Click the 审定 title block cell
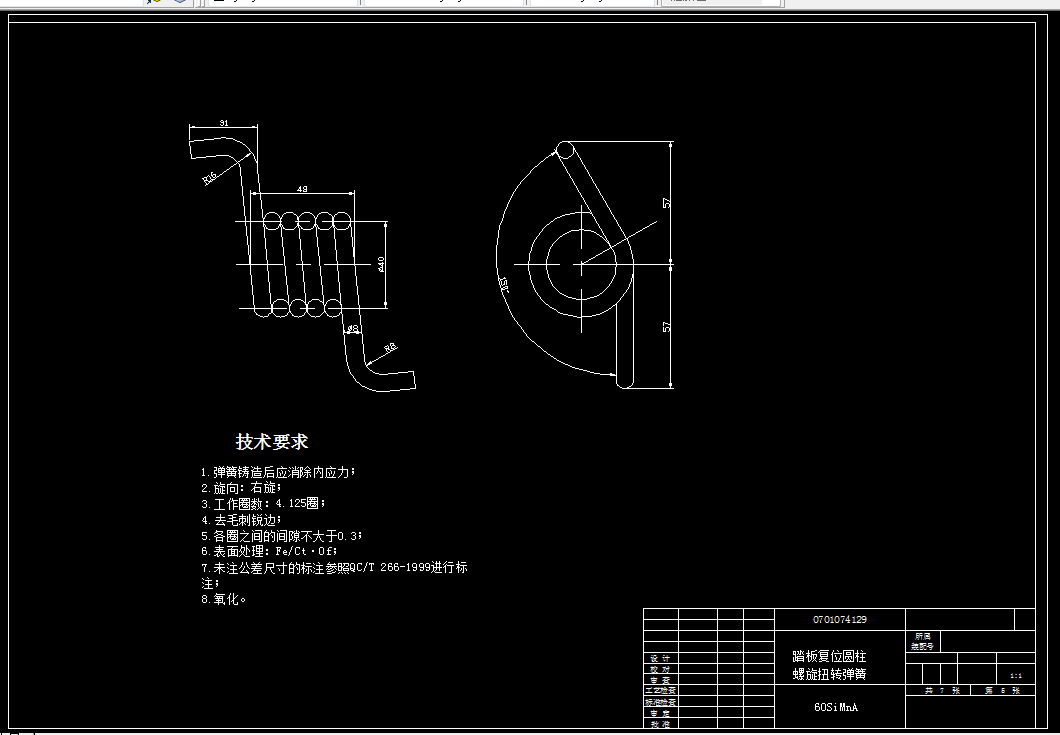The width and height of the screenshot is (1060, 735). click(x=660, y=713)
